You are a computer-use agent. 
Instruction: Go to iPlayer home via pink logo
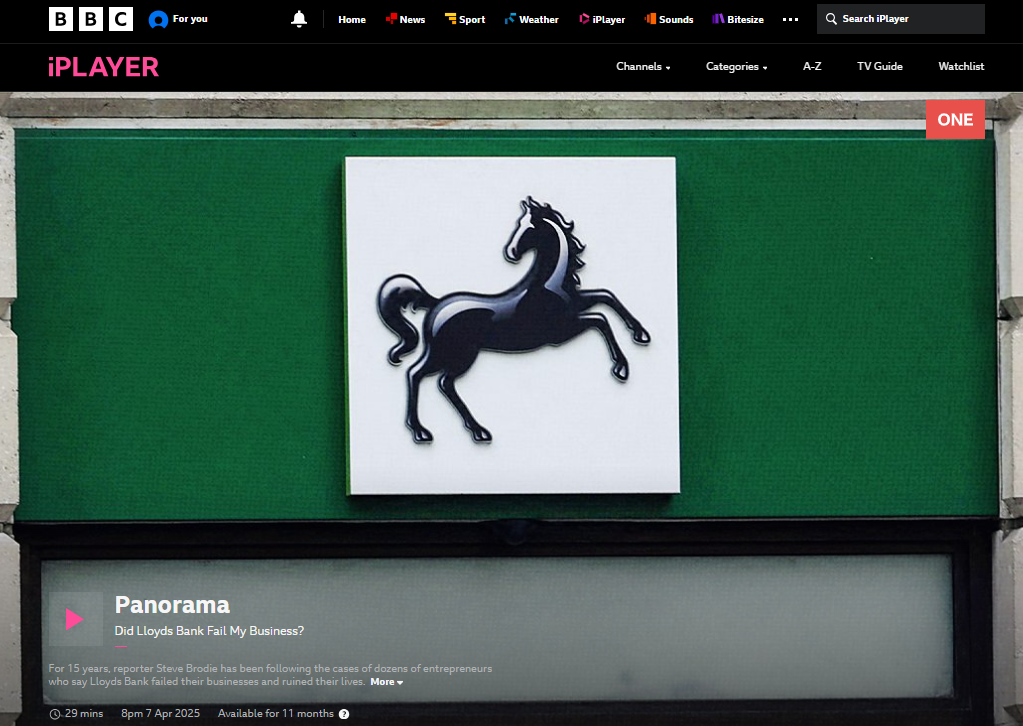click(103, 67)
